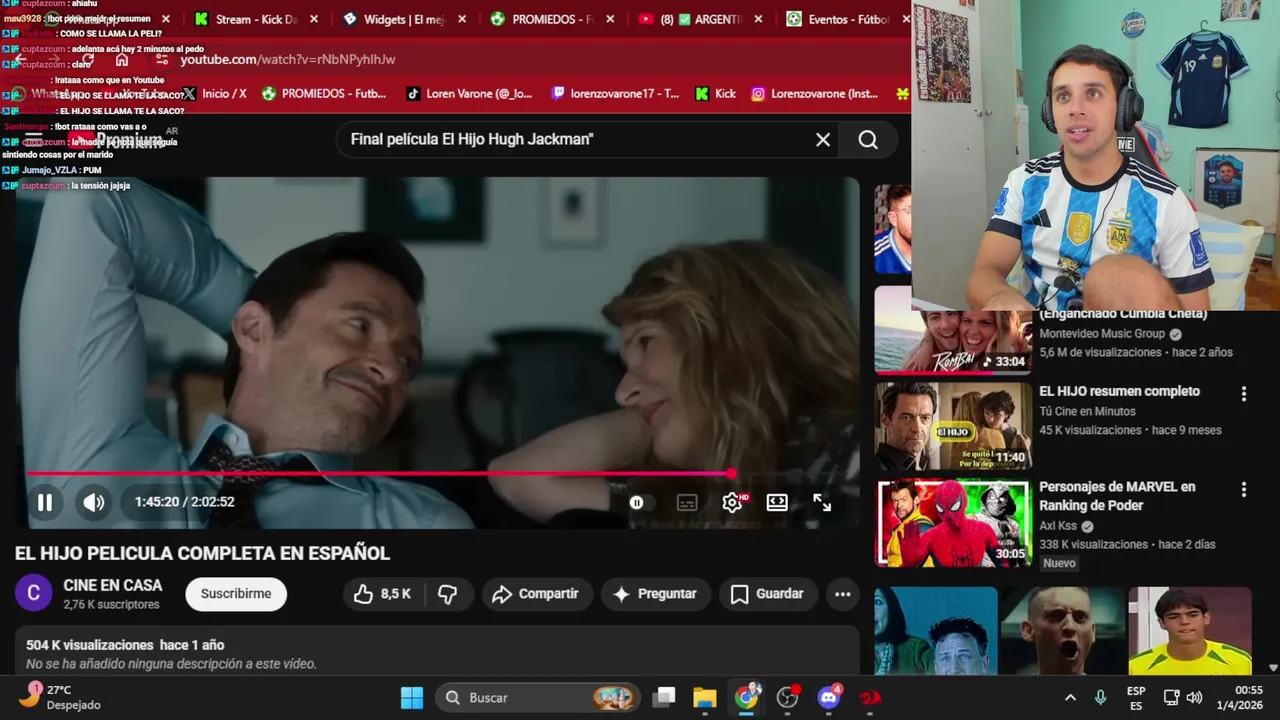
Task: Open the PROMIEDOS browser tab
Action: [x=552, y=19]
